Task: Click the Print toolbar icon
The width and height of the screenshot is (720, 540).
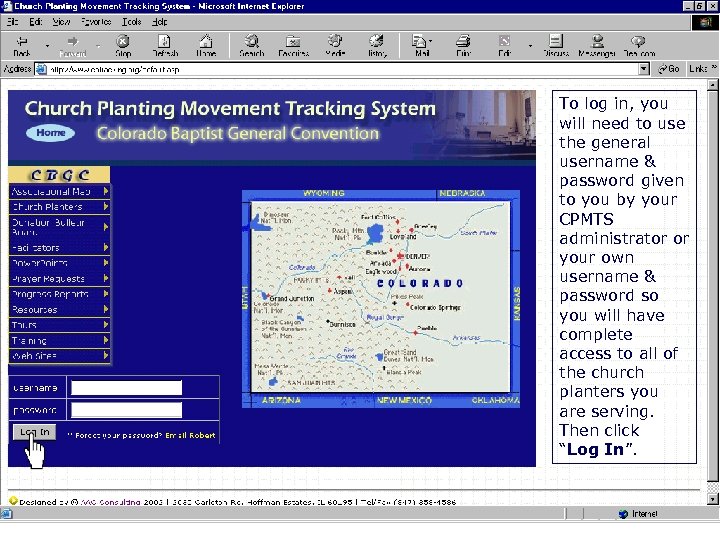Action: (463, 45)
